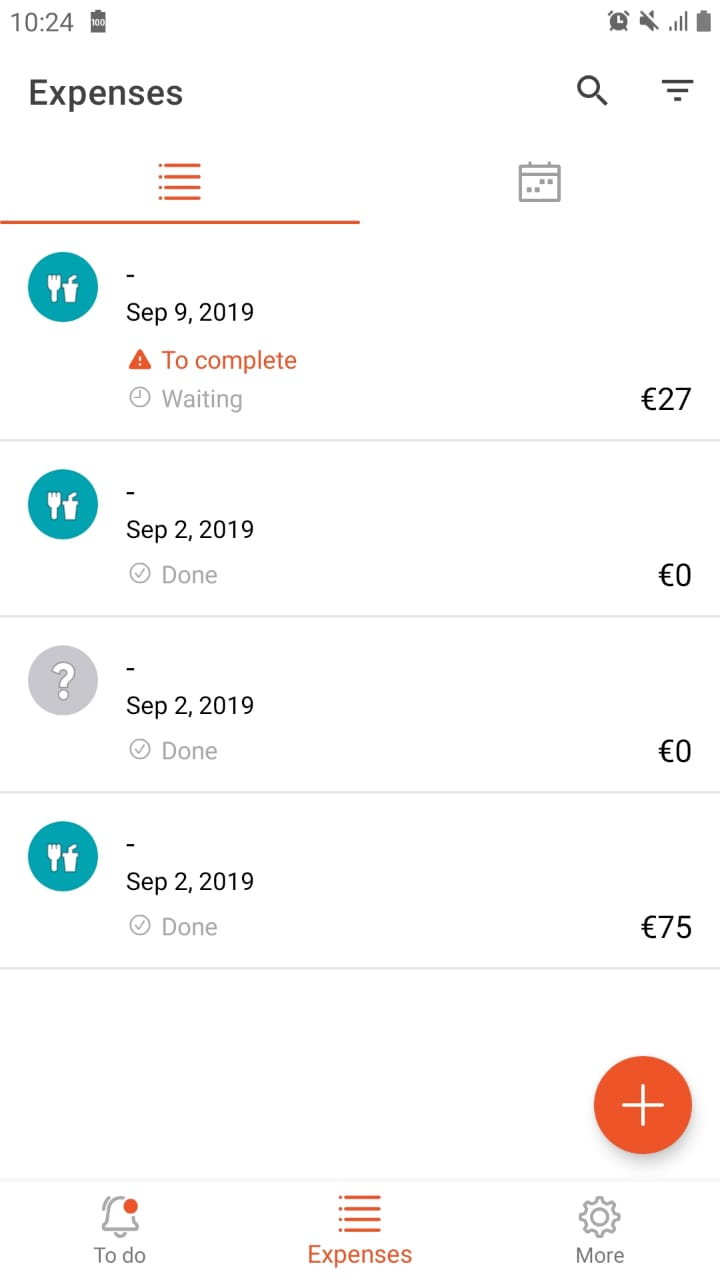
Task: Open the search magnifier icon
Action: [592, 91]
